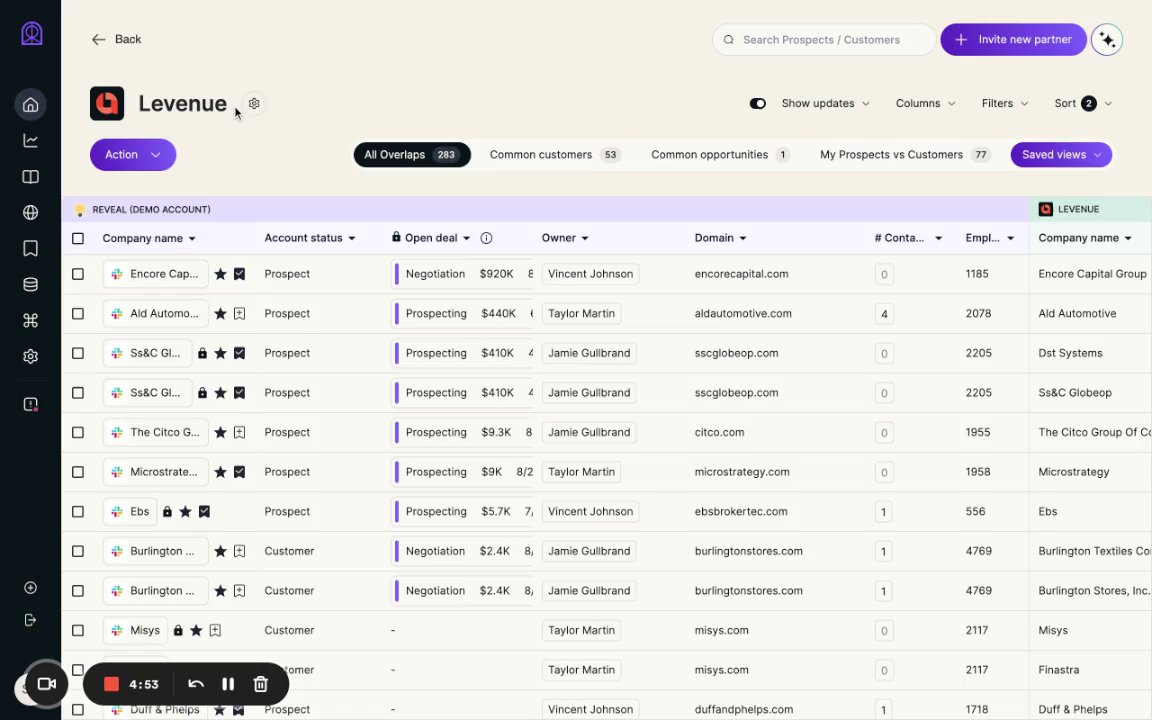Click the lock icon on Ebs row
Viewport: 1152px width, 720px height.
(x=168, y=511)
